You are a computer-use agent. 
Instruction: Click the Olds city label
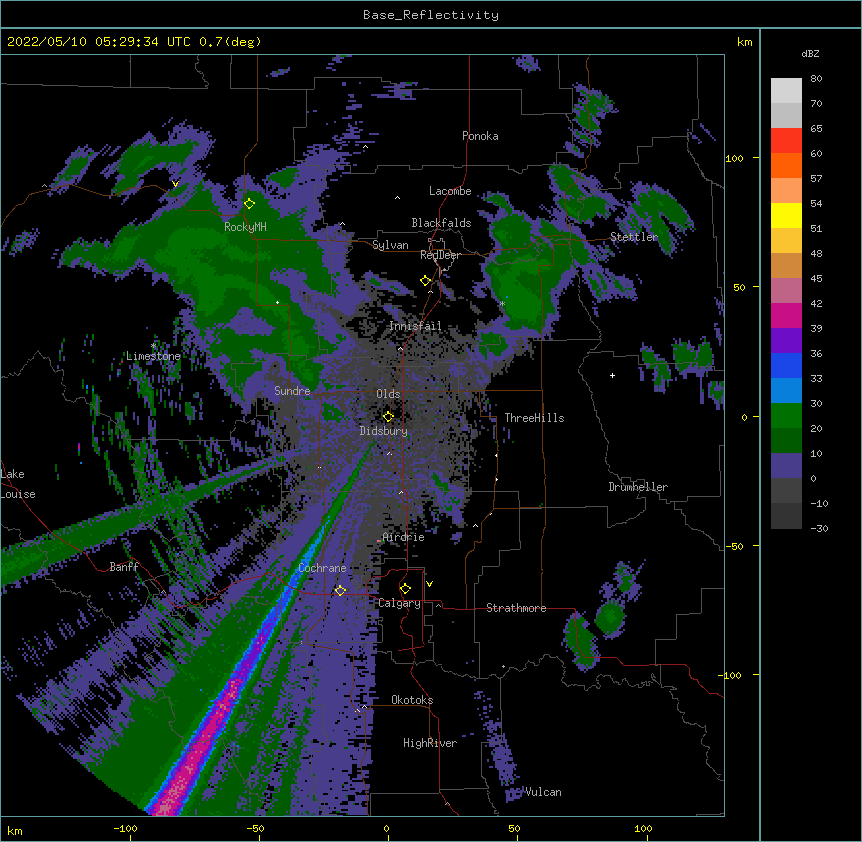(388, 394)
